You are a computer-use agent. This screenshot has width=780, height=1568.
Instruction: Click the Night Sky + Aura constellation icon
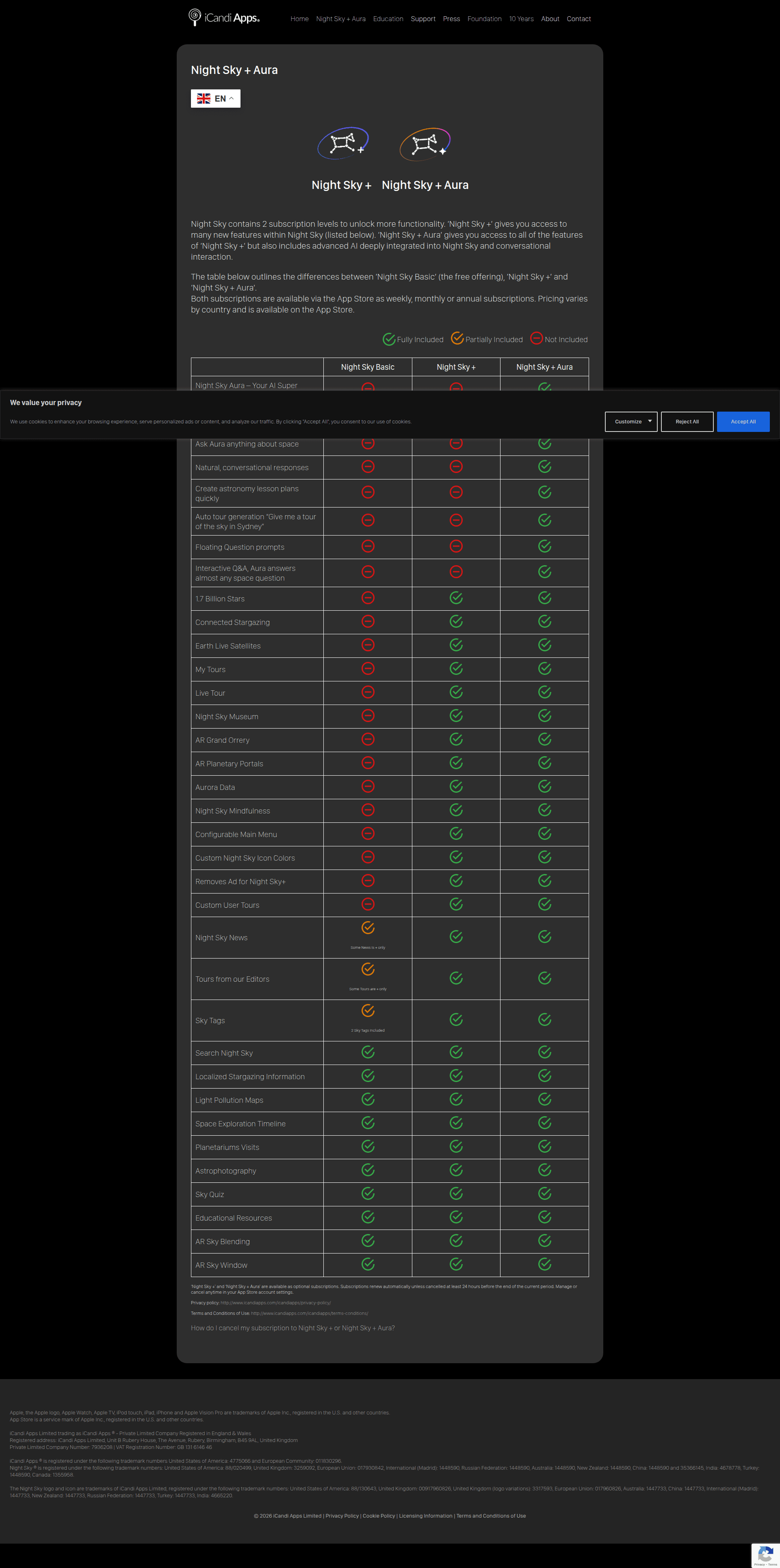click(x=425, y=144)
